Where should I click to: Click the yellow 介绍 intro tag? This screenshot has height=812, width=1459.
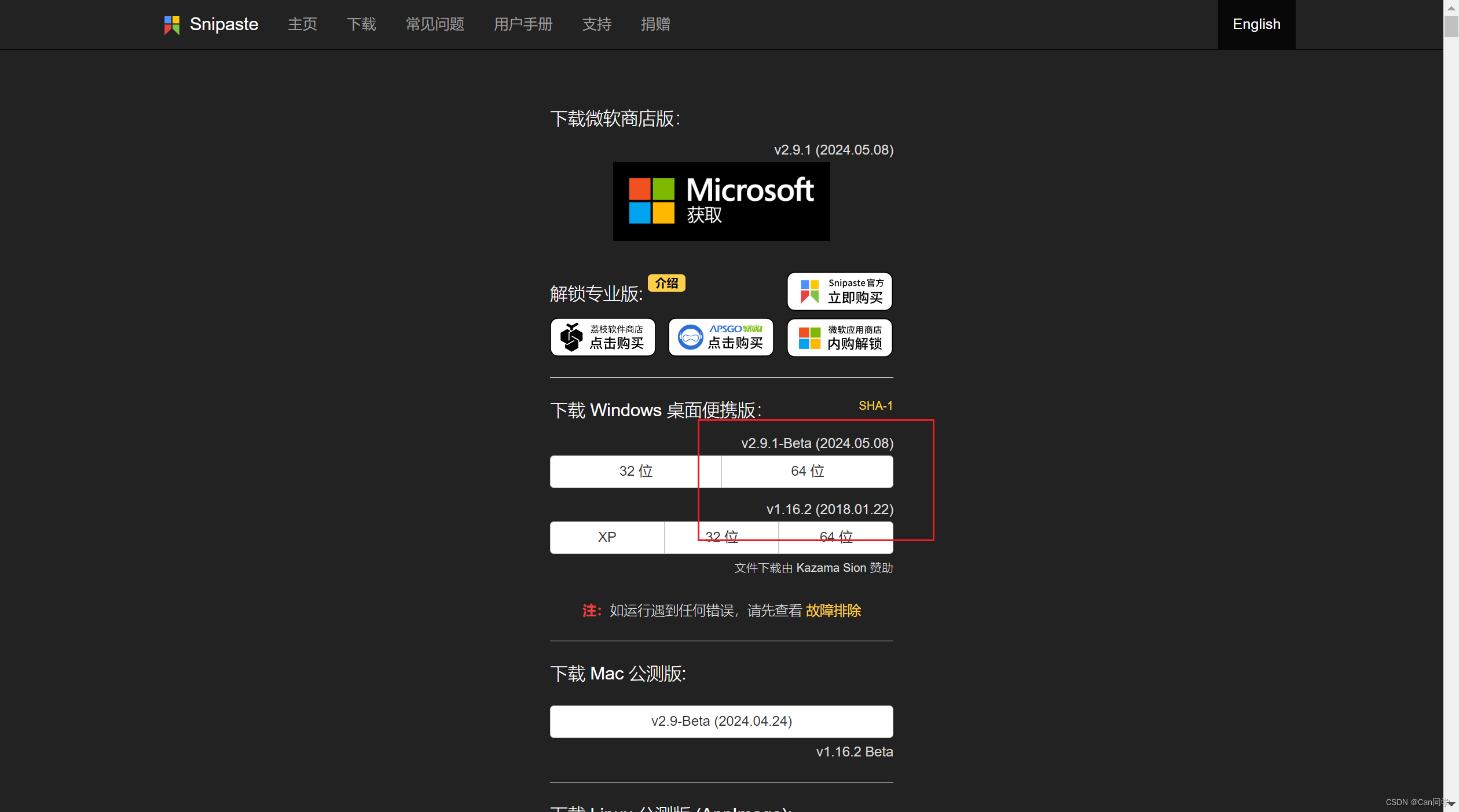(x=666, y=283)
